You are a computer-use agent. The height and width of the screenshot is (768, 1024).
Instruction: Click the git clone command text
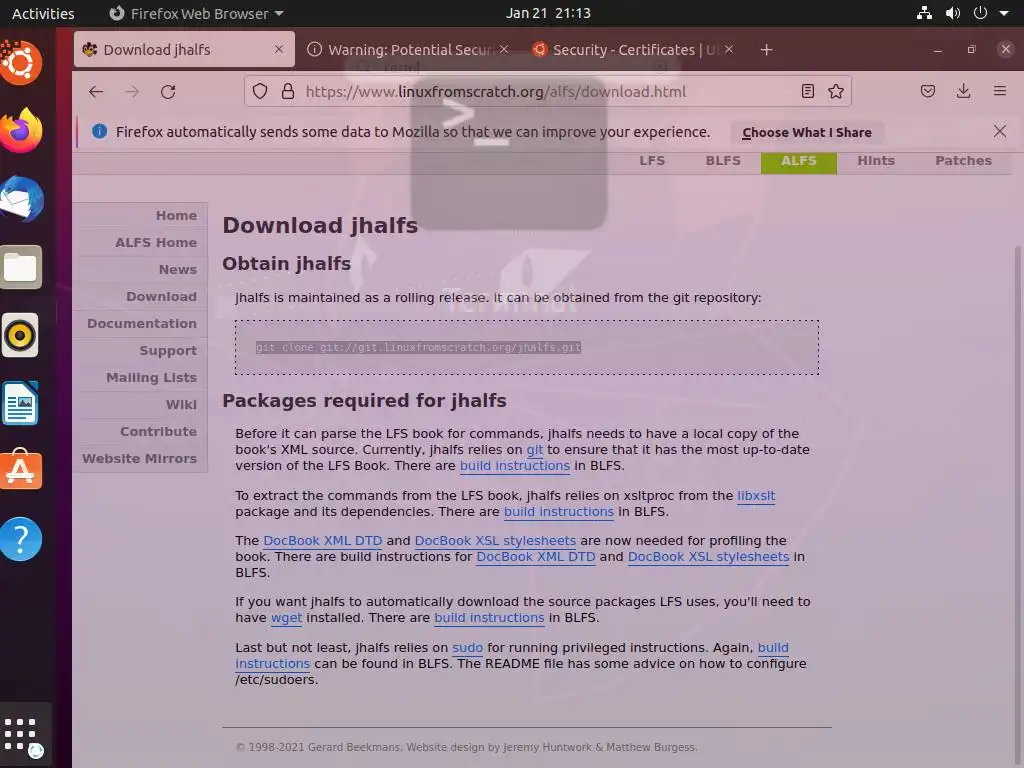tap(418, 347)
